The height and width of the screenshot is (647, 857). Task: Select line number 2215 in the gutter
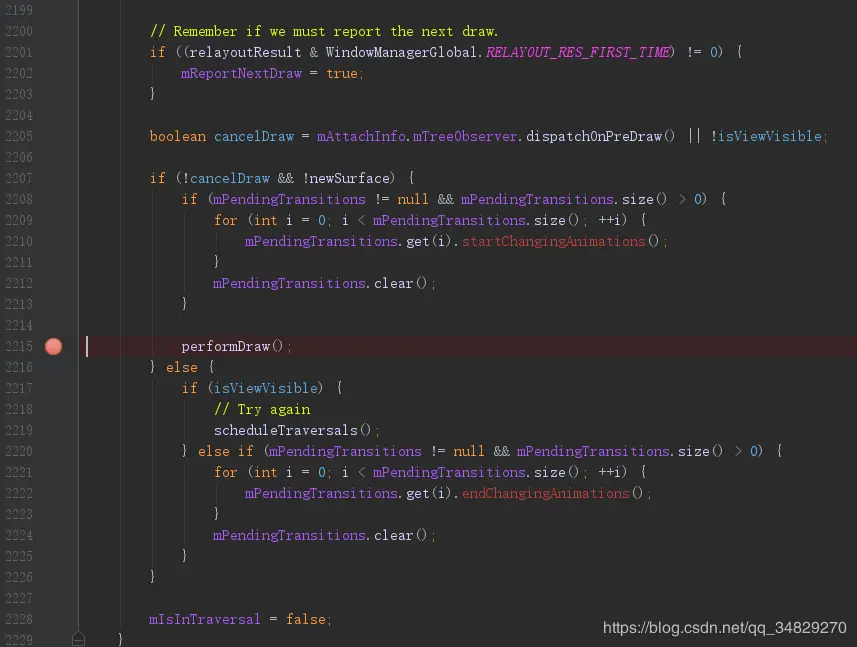(x=19, y=346)
